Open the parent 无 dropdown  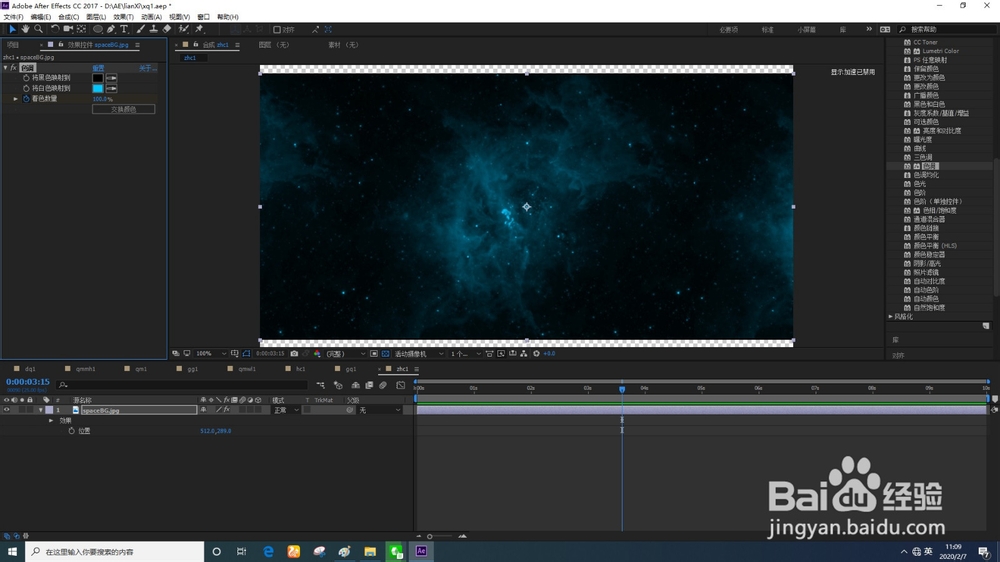(379, 410)
